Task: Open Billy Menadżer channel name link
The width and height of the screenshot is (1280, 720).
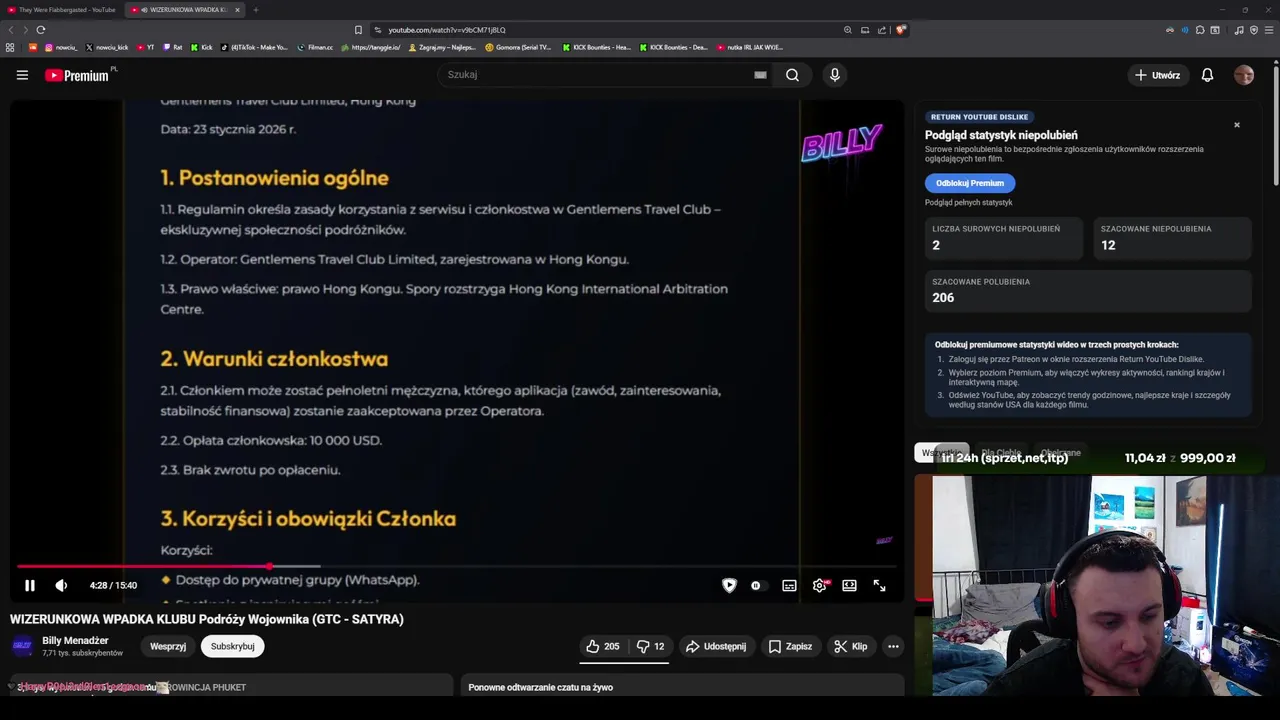Action: click(75, 641)
